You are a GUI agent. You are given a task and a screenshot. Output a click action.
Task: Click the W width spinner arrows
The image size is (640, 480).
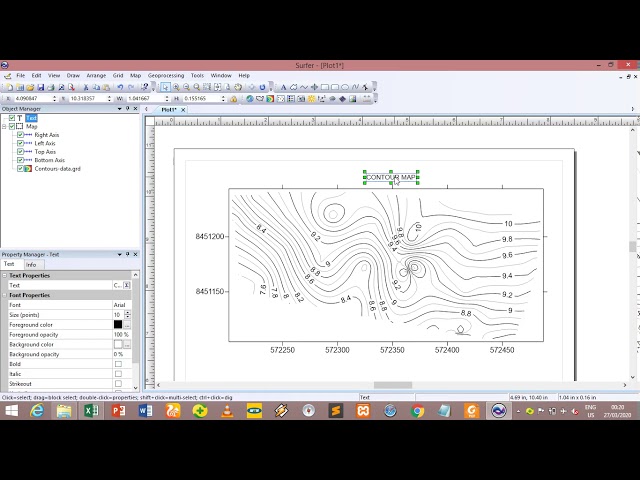tap(167, 99)
